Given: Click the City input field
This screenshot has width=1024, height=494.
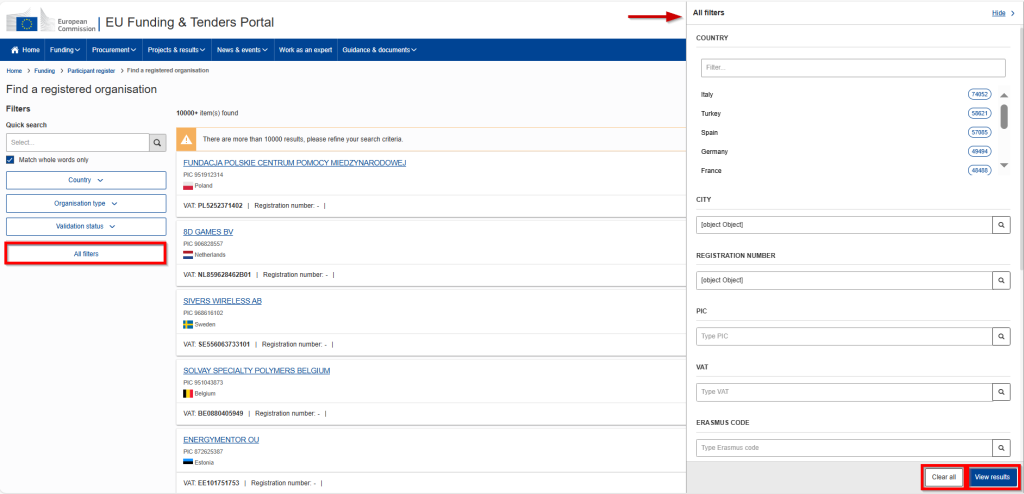Looking at the screenshot, I should pyautogui.click(x=844, y=225).
